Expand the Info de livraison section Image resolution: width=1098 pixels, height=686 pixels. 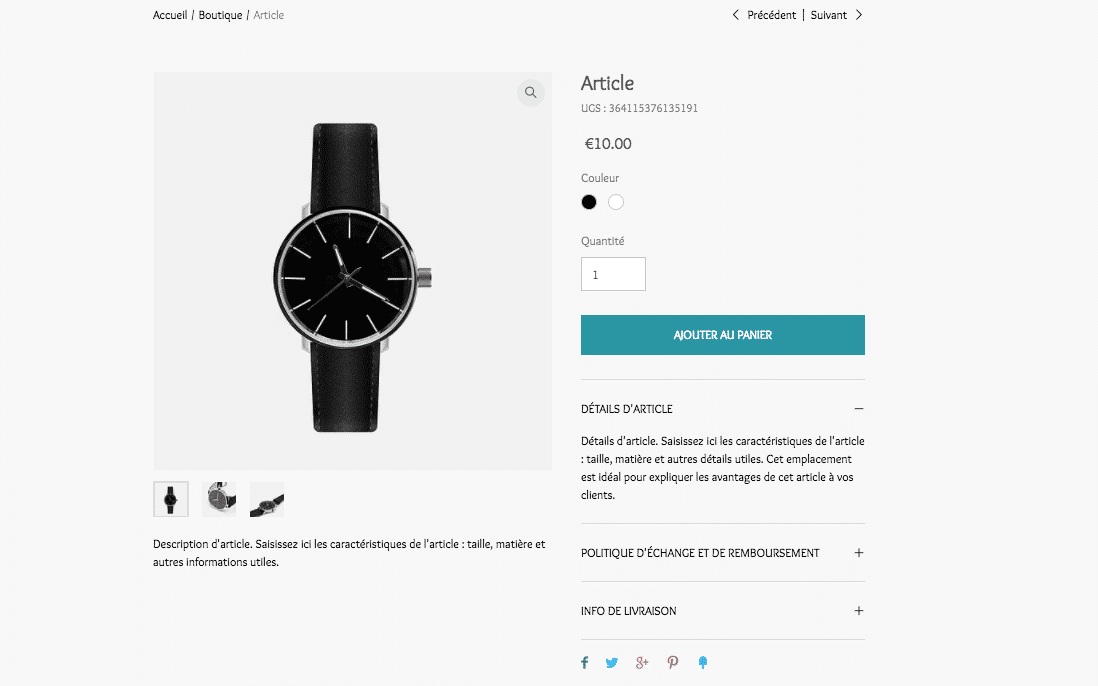[x=859, y=611]
